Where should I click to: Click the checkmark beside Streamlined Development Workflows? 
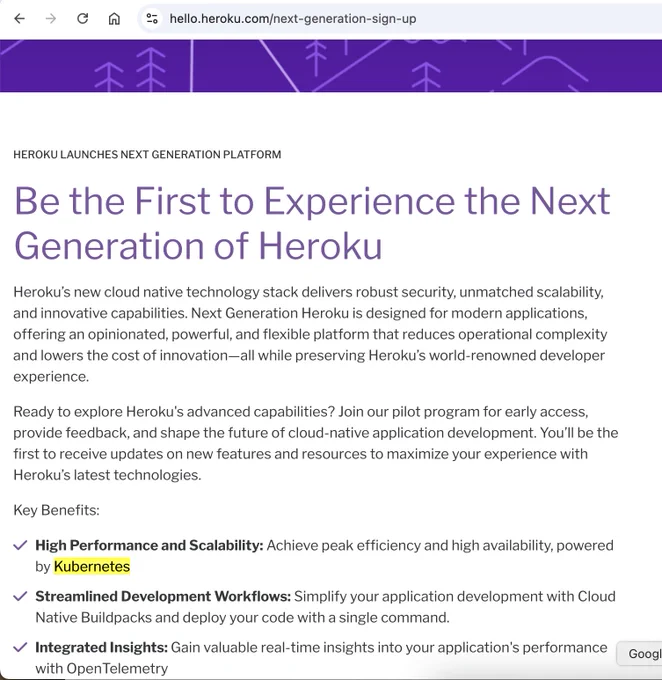click(20, 596)
